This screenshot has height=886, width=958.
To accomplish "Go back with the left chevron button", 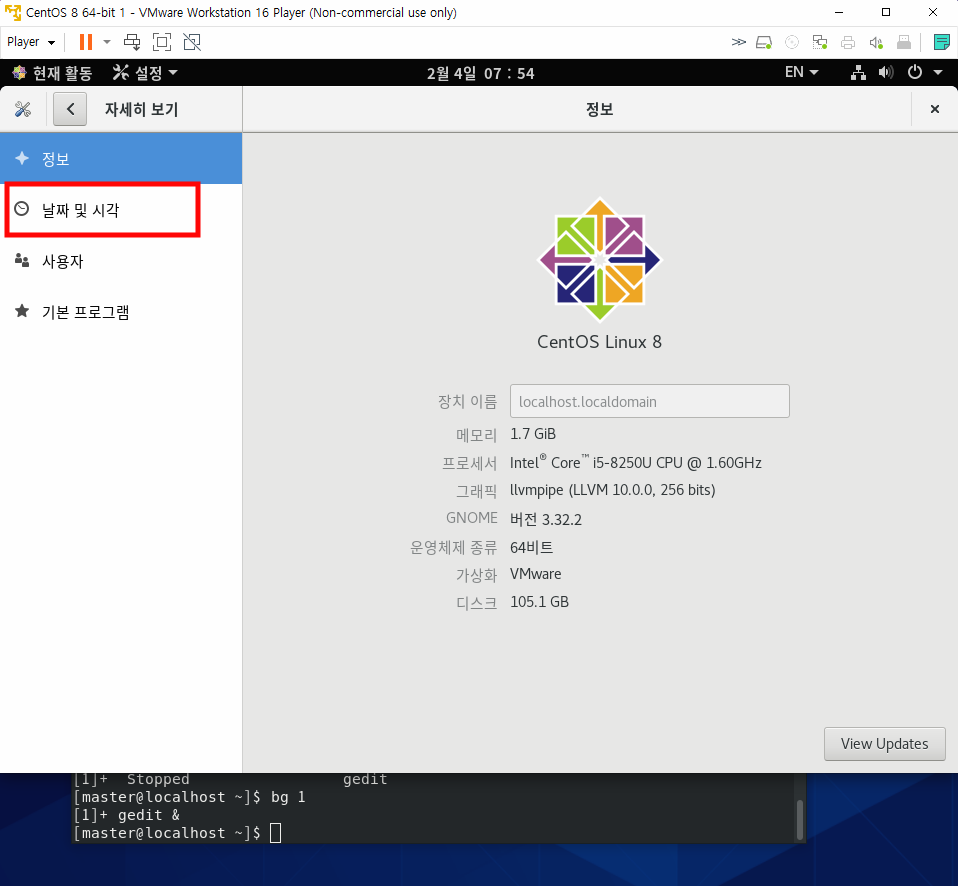I will click(x=70, y=109).
